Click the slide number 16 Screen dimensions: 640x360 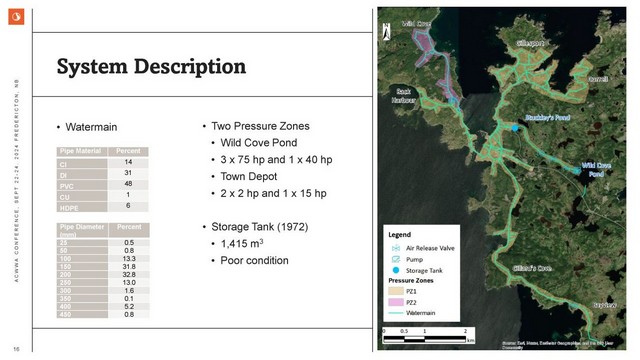[16, 349]
